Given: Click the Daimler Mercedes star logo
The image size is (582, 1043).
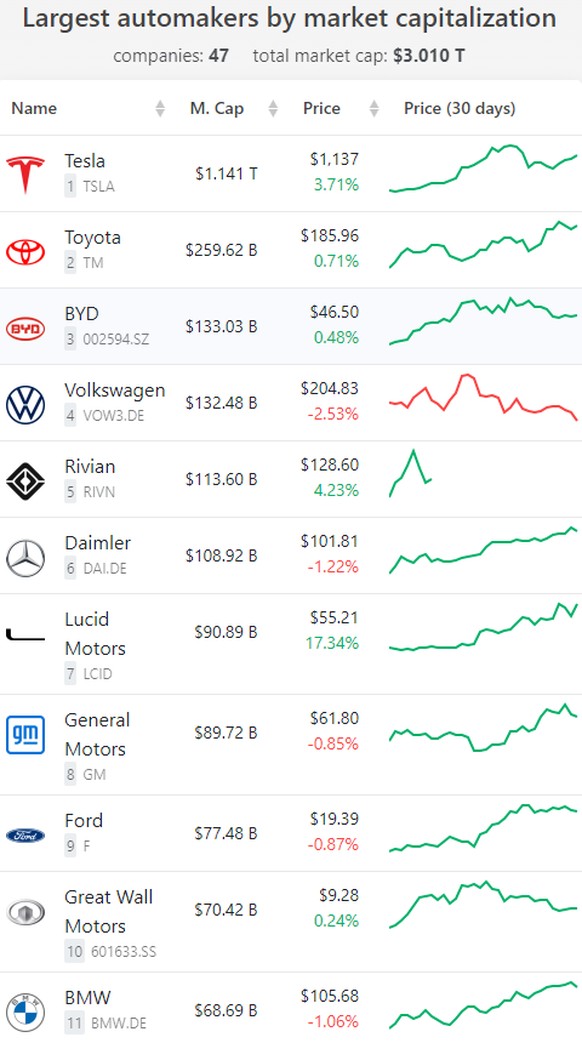Looking at the screenshot, I should [25, 558].
